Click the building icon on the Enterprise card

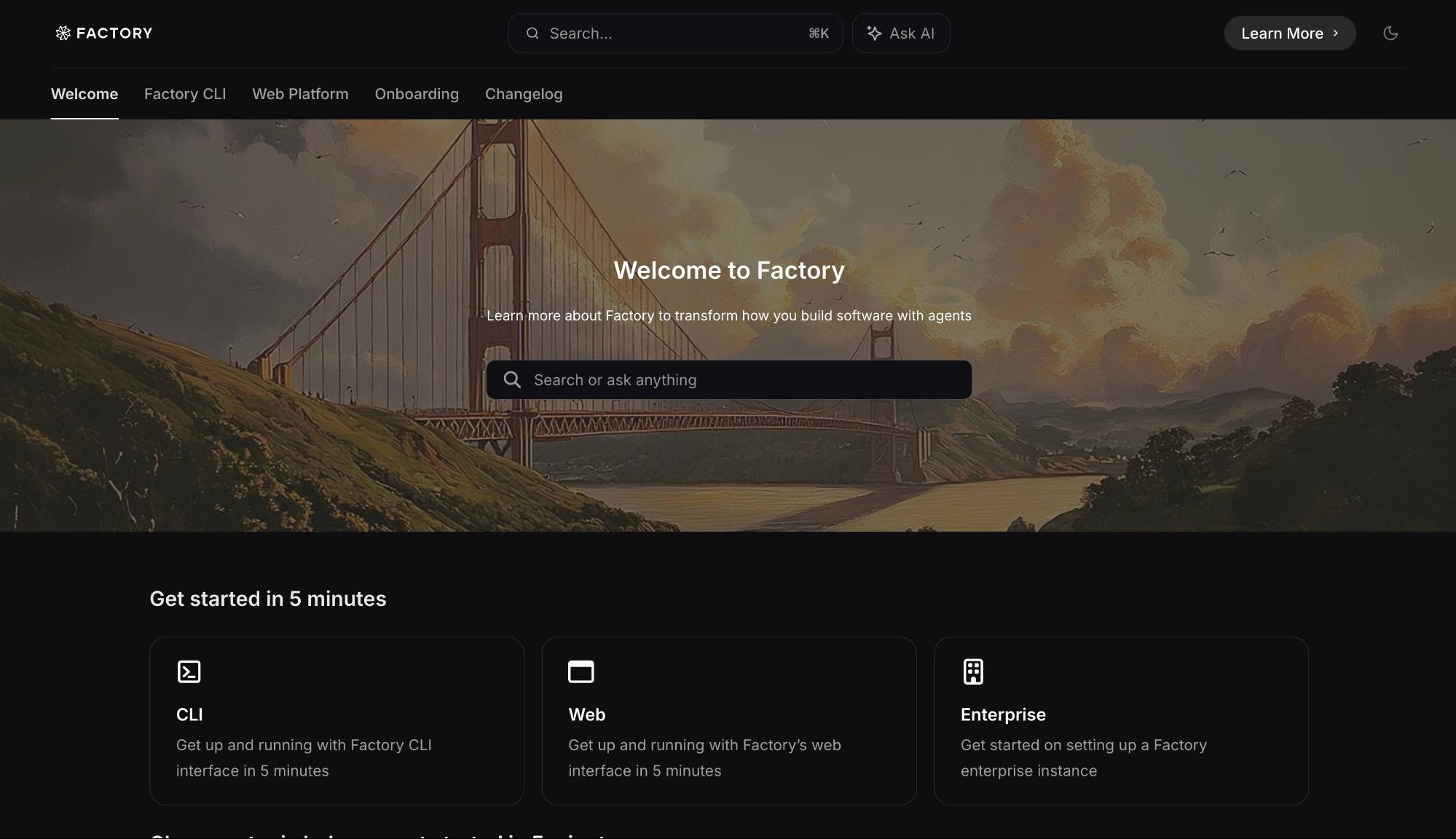click(973, 671)
